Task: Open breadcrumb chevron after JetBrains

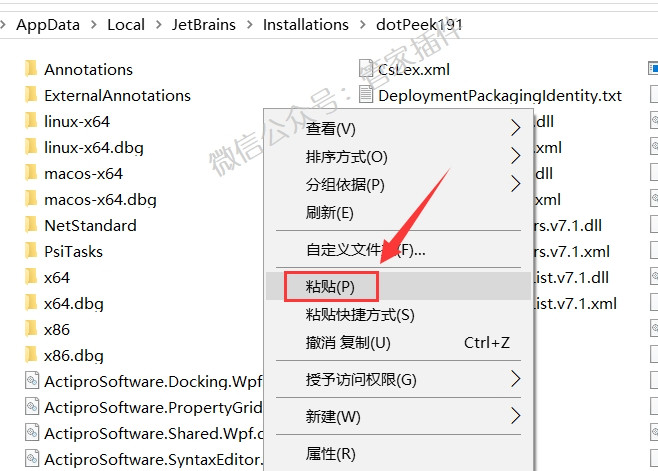Action: [250, 25]
